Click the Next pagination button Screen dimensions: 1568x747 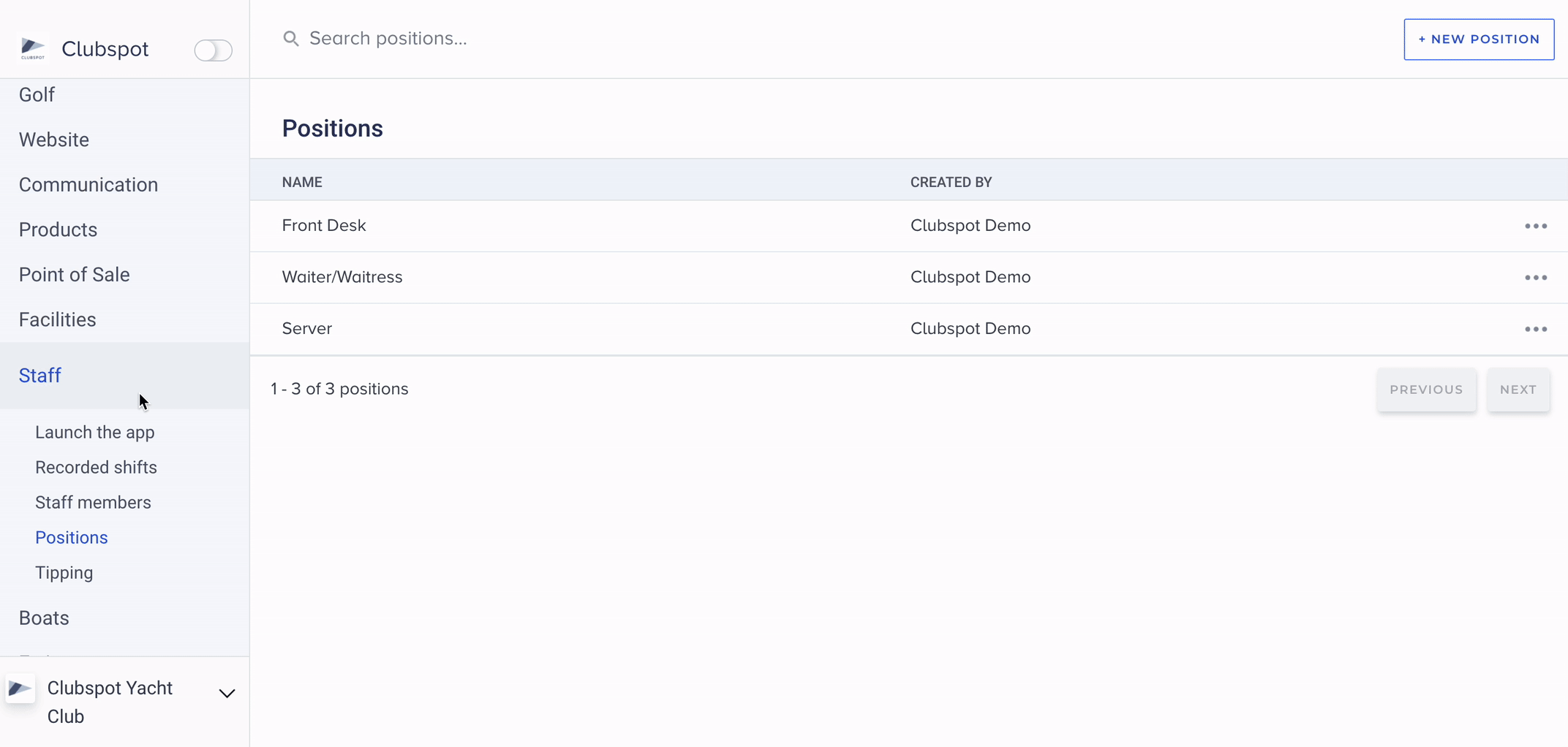(x=1518, y=390)
